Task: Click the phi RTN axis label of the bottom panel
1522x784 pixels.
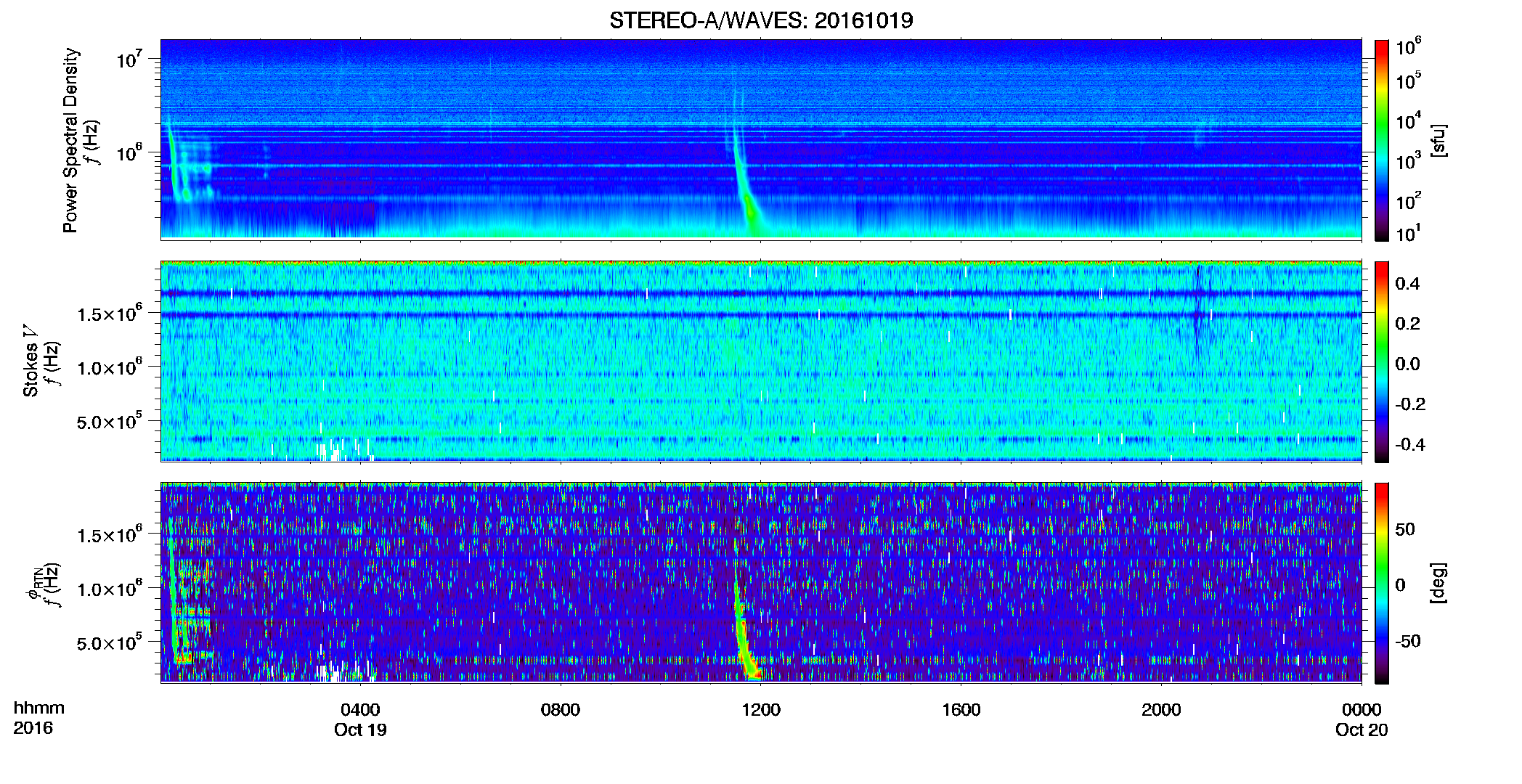Action: (x=34, y=583)
